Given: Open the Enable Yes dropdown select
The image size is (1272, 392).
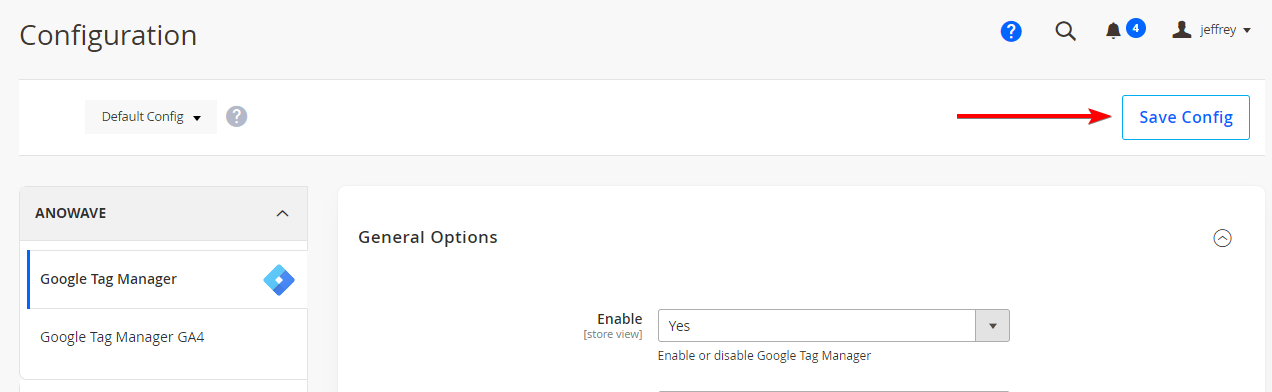Looking at the screenshot, I should [x=834, y=326].
